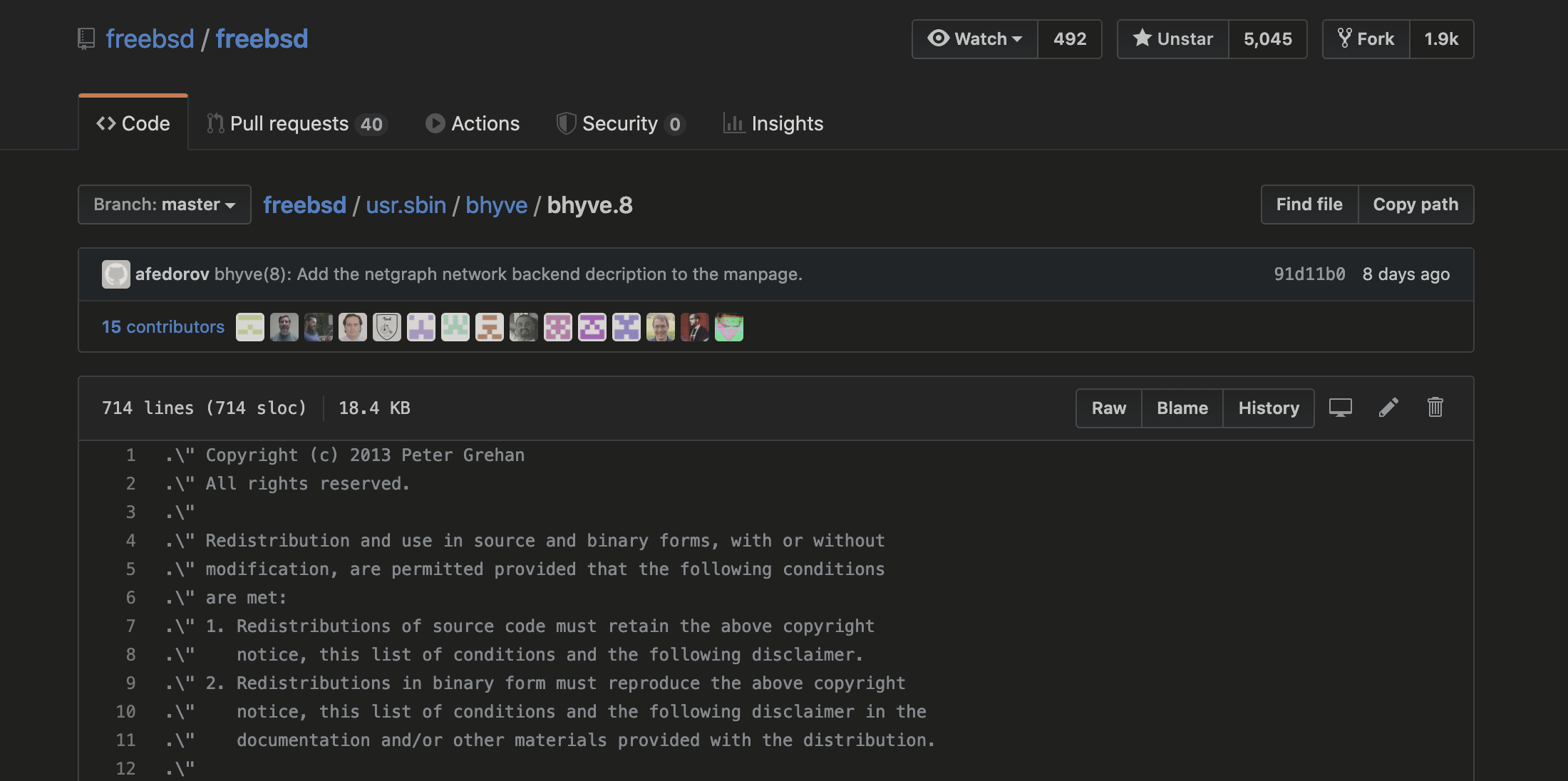Open the Actions tab
The image size is (1568, 781).
point(473,123)
